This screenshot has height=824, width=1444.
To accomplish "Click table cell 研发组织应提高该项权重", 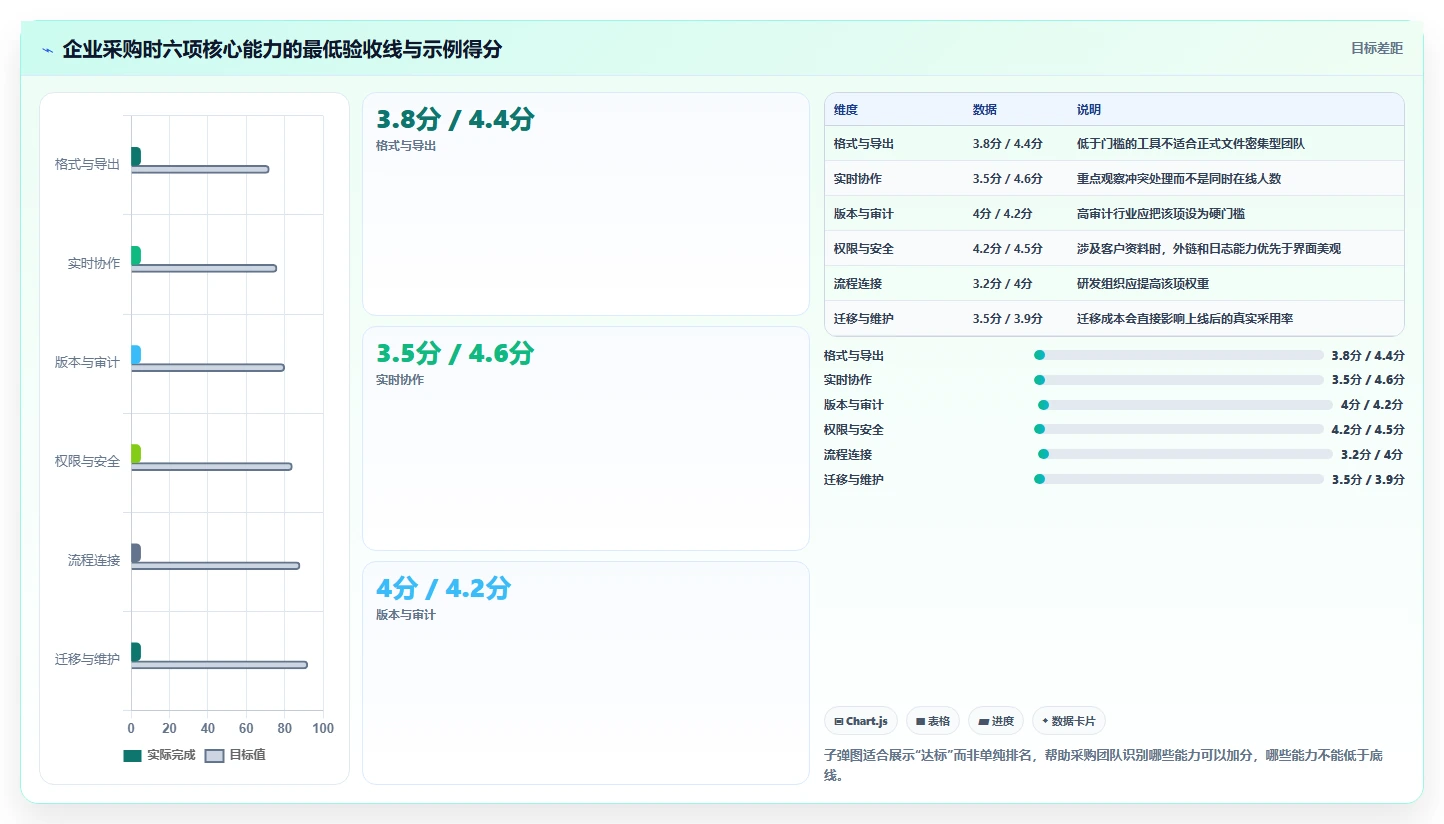I will 1143,284.
